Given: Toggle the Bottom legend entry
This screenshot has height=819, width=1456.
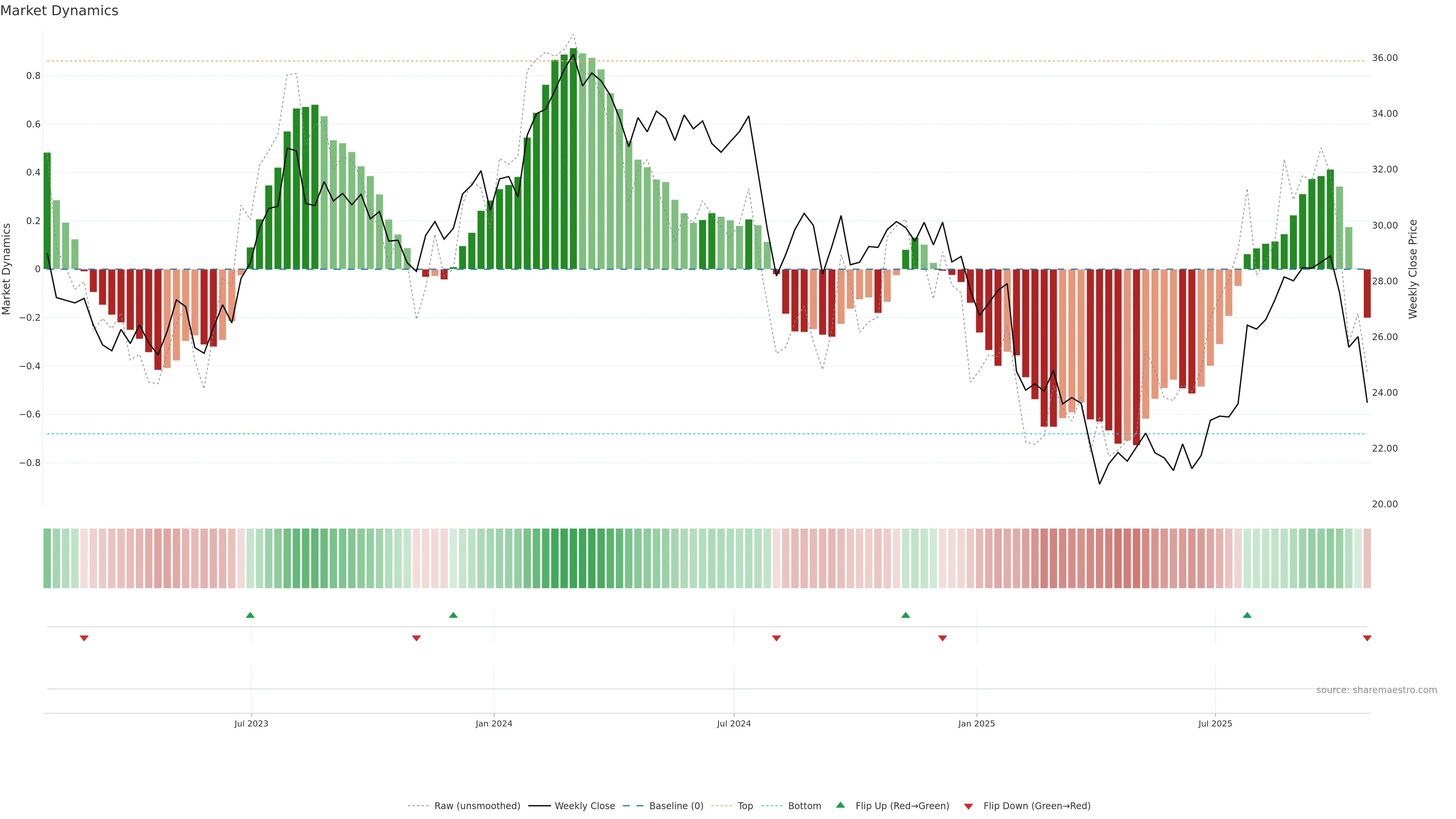Looking at the screenshot, I should point(804,806).
